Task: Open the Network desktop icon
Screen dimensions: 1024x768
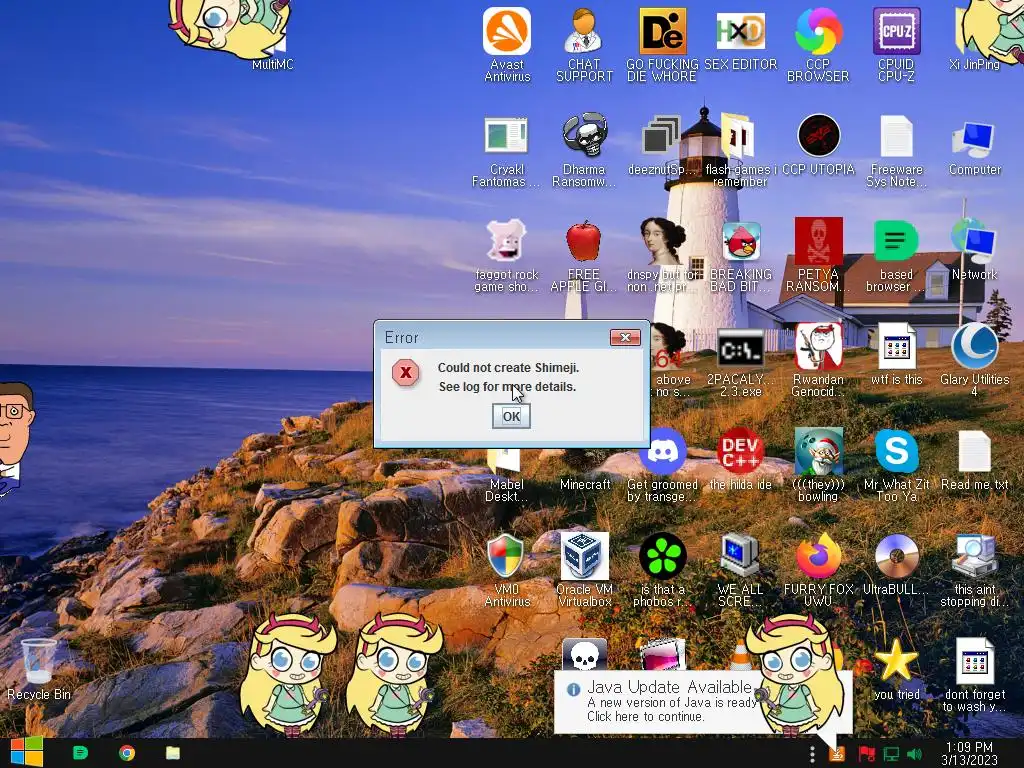Action: [974, 251]
